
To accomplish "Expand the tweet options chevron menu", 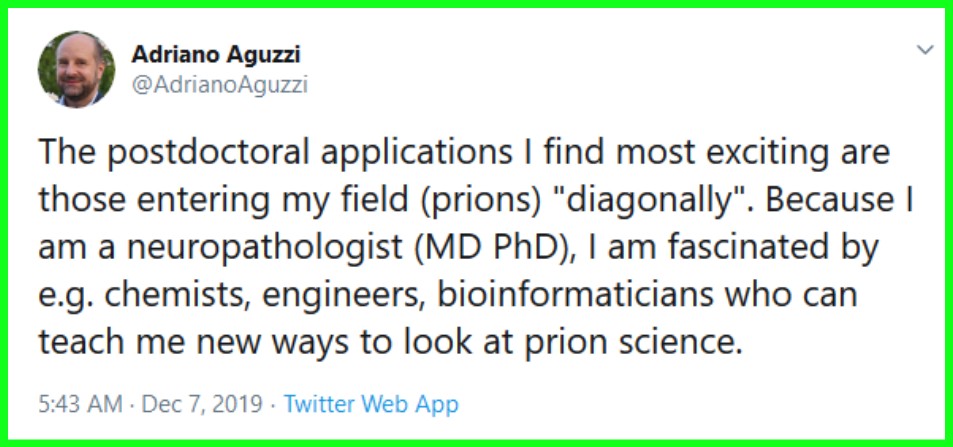I will click(925, 49).
